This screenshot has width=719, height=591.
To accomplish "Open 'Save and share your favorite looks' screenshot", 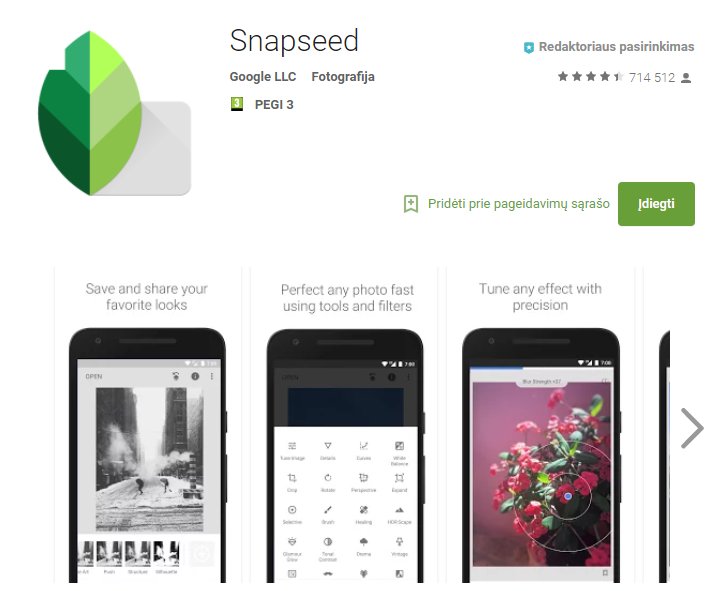I will pos(147,425).
